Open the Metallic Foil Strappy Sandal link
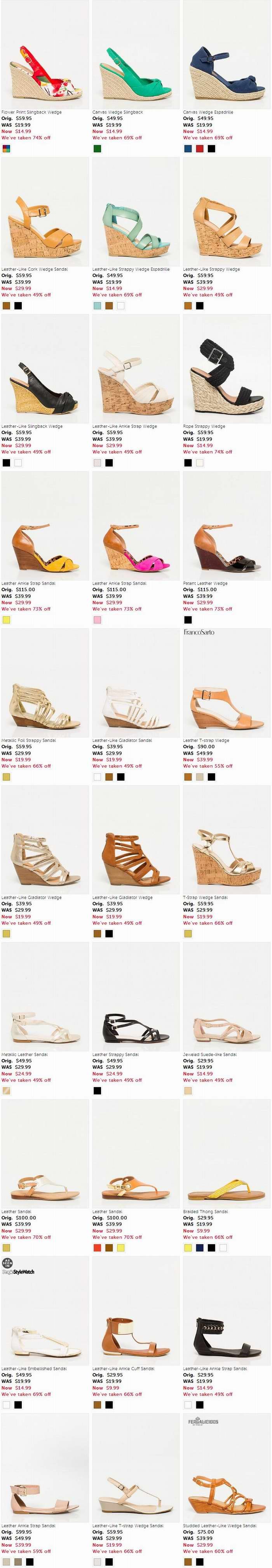This screenshot has width=272, height=1568. pos(29,740)
